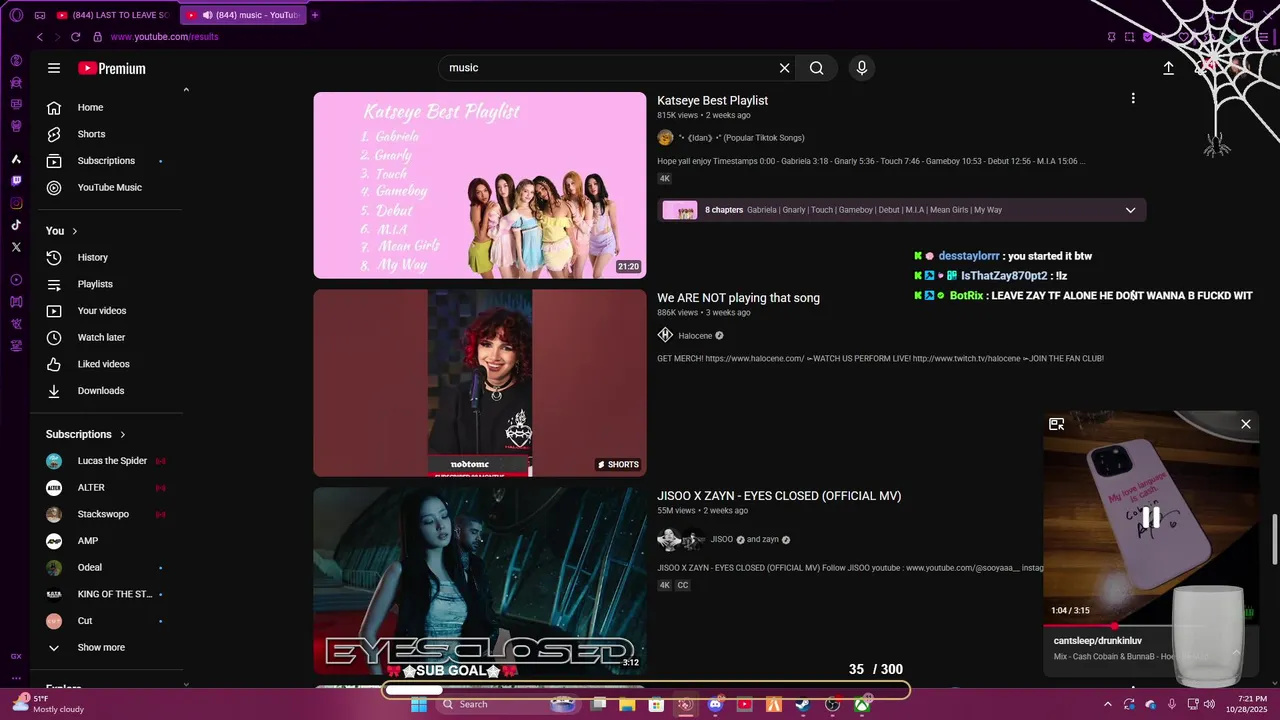Open the YouTube hamburger guide menu
This screenshot has width=1280, height=720.
tap(54, 68)
